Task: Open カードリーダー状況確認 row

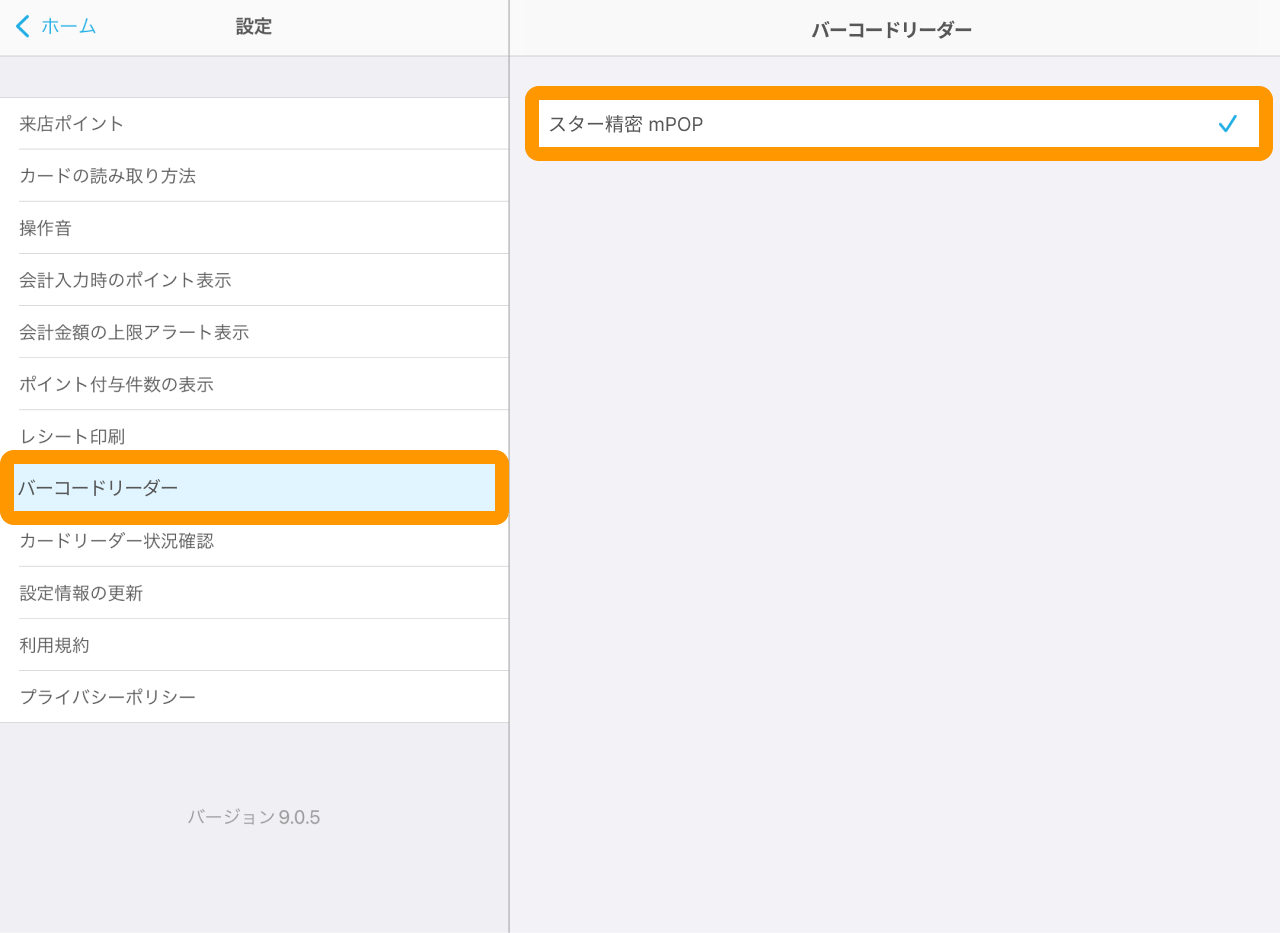Action: coord(254,541)
